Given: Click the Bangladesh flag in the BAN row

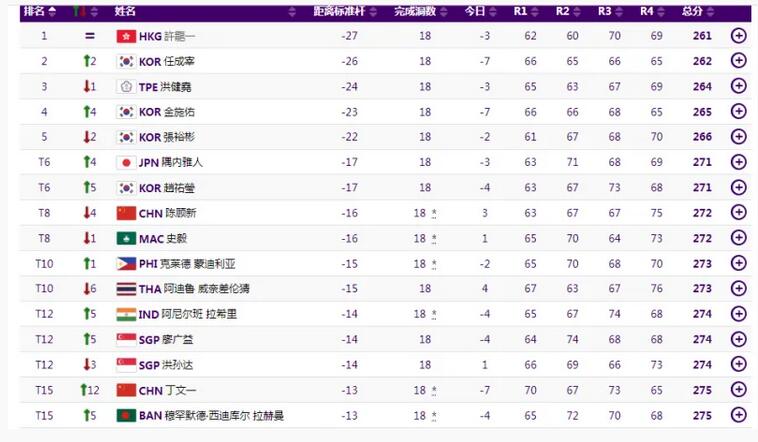Looking at the screenshot, I should pos(126,415).
